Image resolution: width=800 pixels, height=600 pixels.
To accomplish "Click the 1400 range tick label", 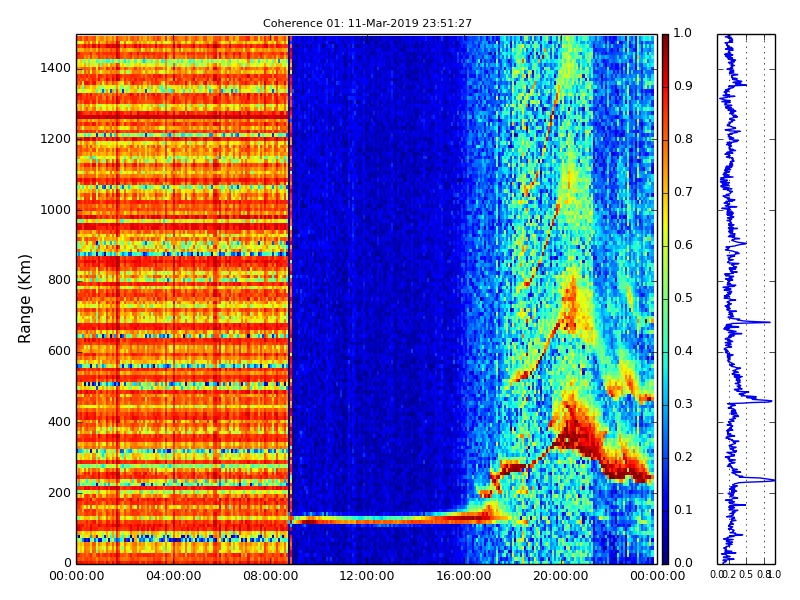I will click(x=55, y=68).
